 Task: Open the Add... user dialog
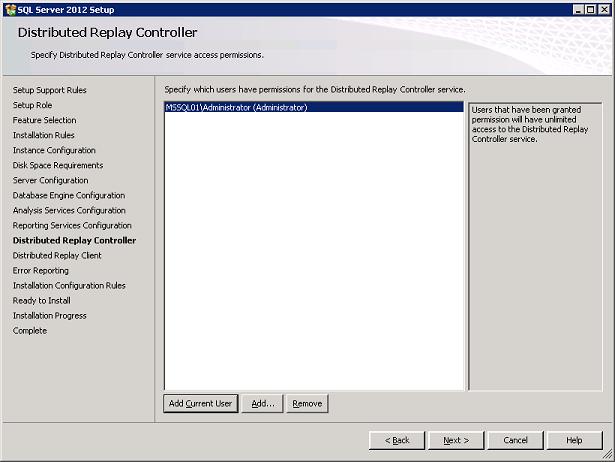262,404
